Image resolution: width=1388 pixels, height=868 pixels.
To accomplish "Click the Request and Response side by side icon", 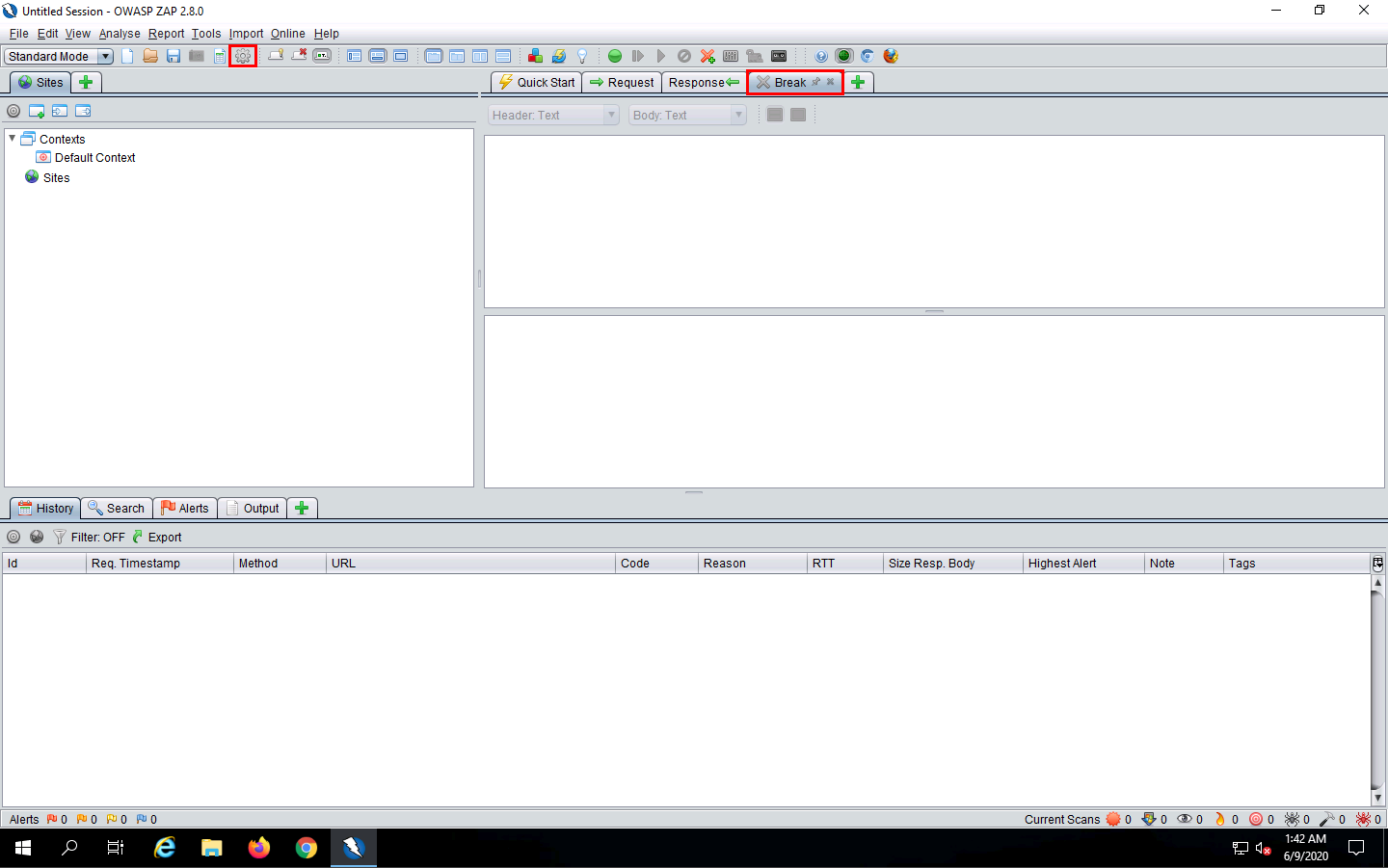I will [480, 56].
